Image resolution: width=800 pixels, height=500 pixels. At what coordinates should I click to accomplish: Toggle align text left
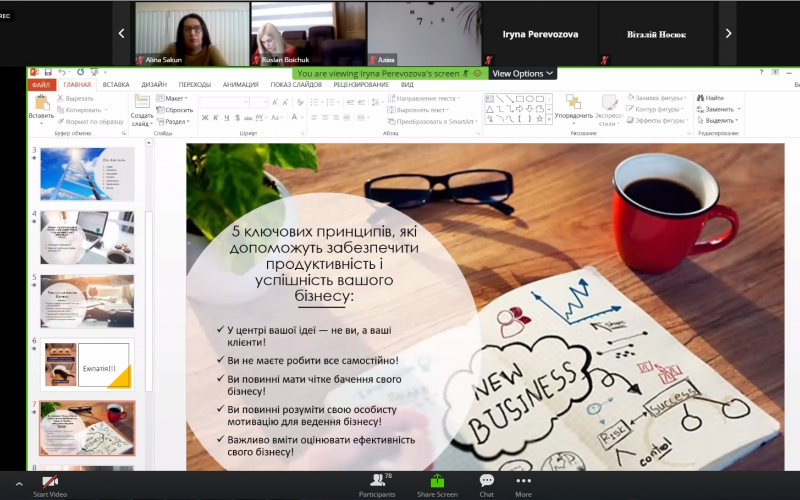(x=314, y=118)
